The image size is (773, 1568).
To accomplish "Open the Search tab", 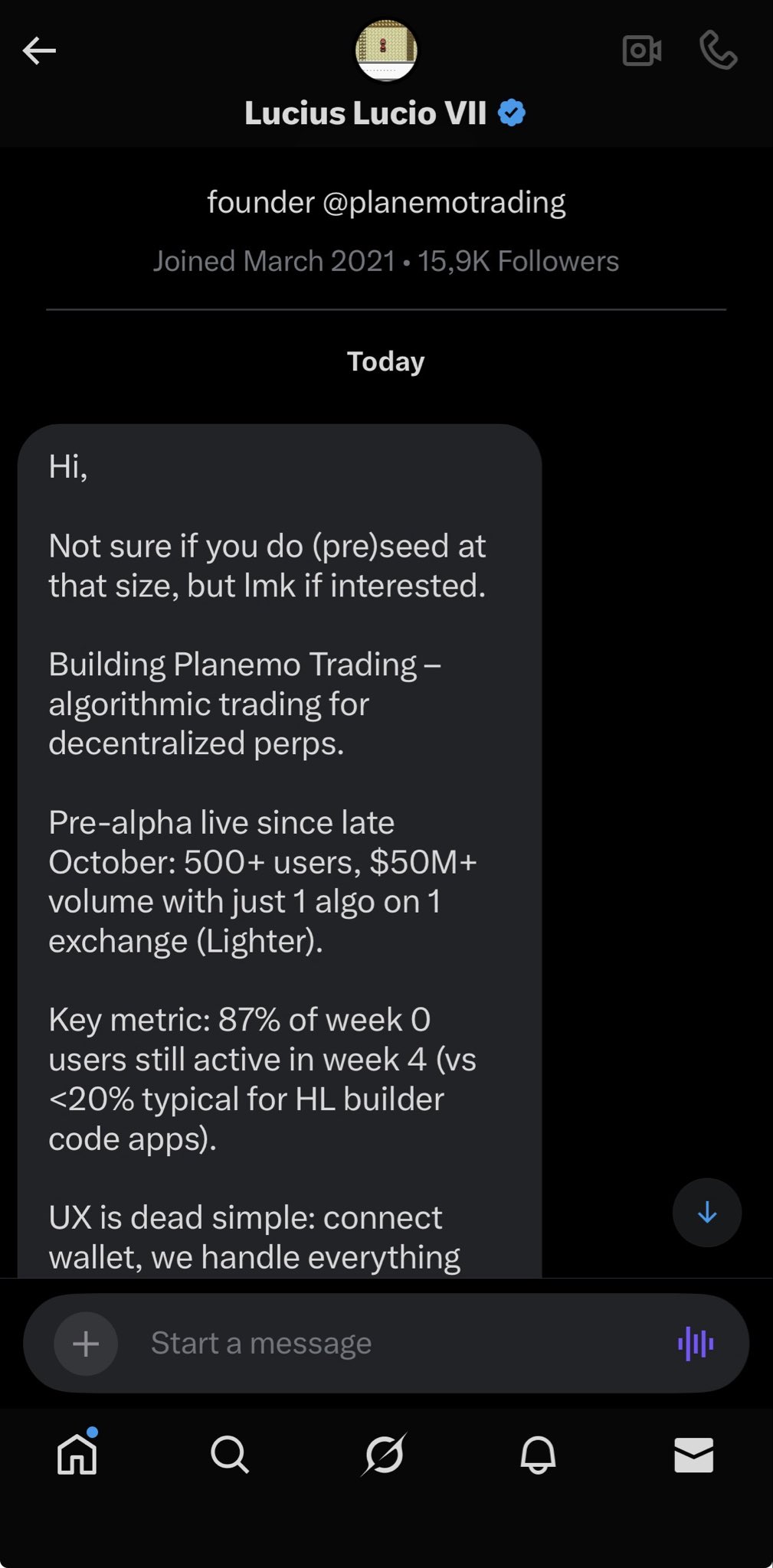I will point(229,1454).
